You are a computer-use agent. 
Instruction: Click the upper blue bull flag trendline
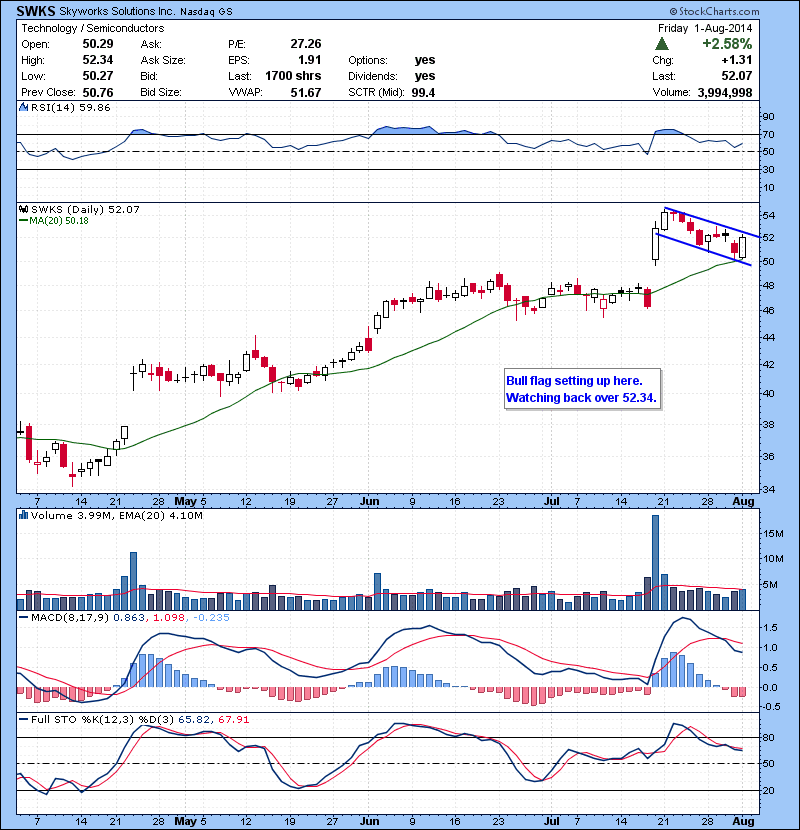(x=712, y=222)
